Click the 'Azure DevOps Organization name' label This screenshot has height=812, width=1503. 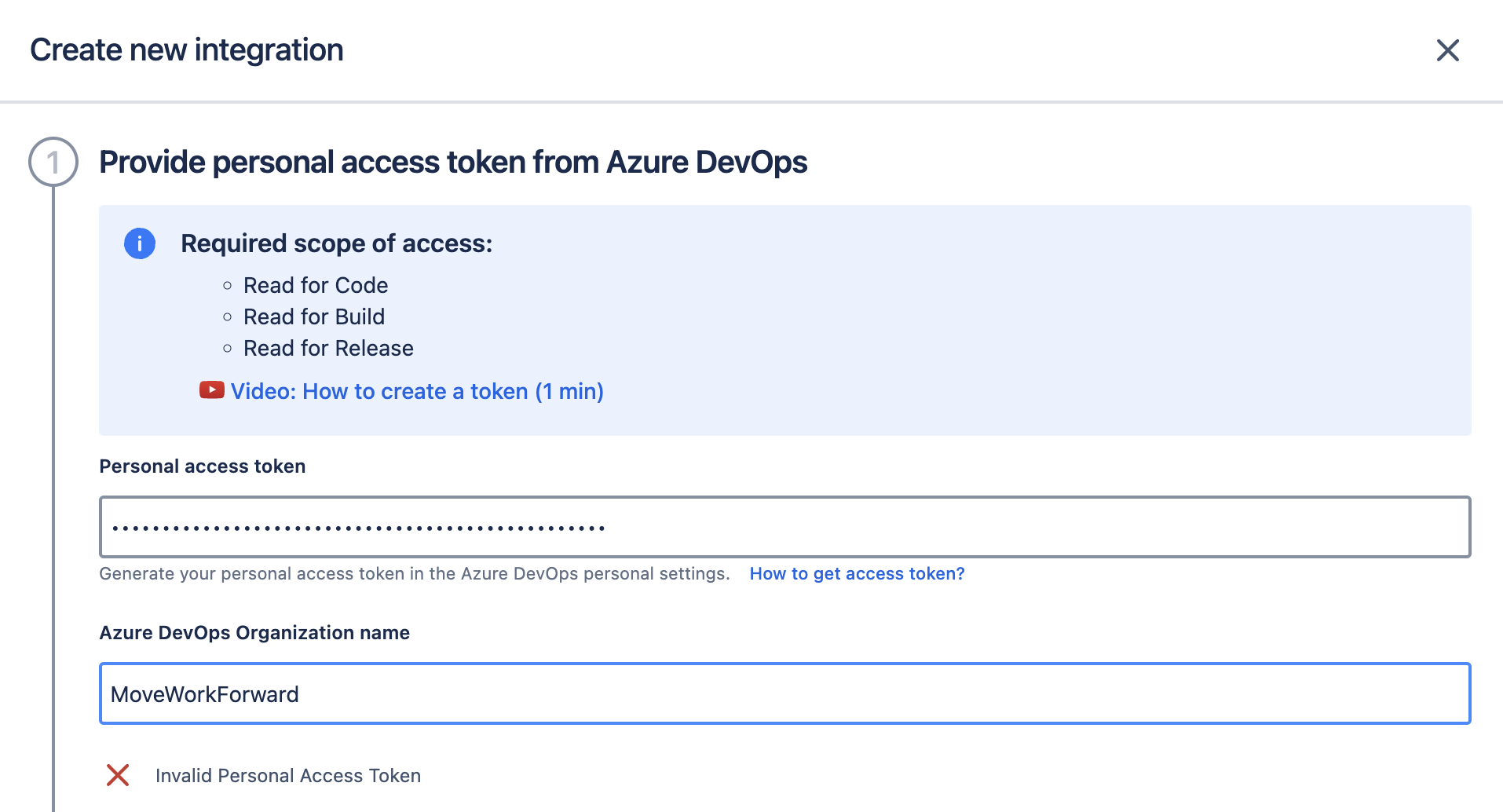point(254,633)
